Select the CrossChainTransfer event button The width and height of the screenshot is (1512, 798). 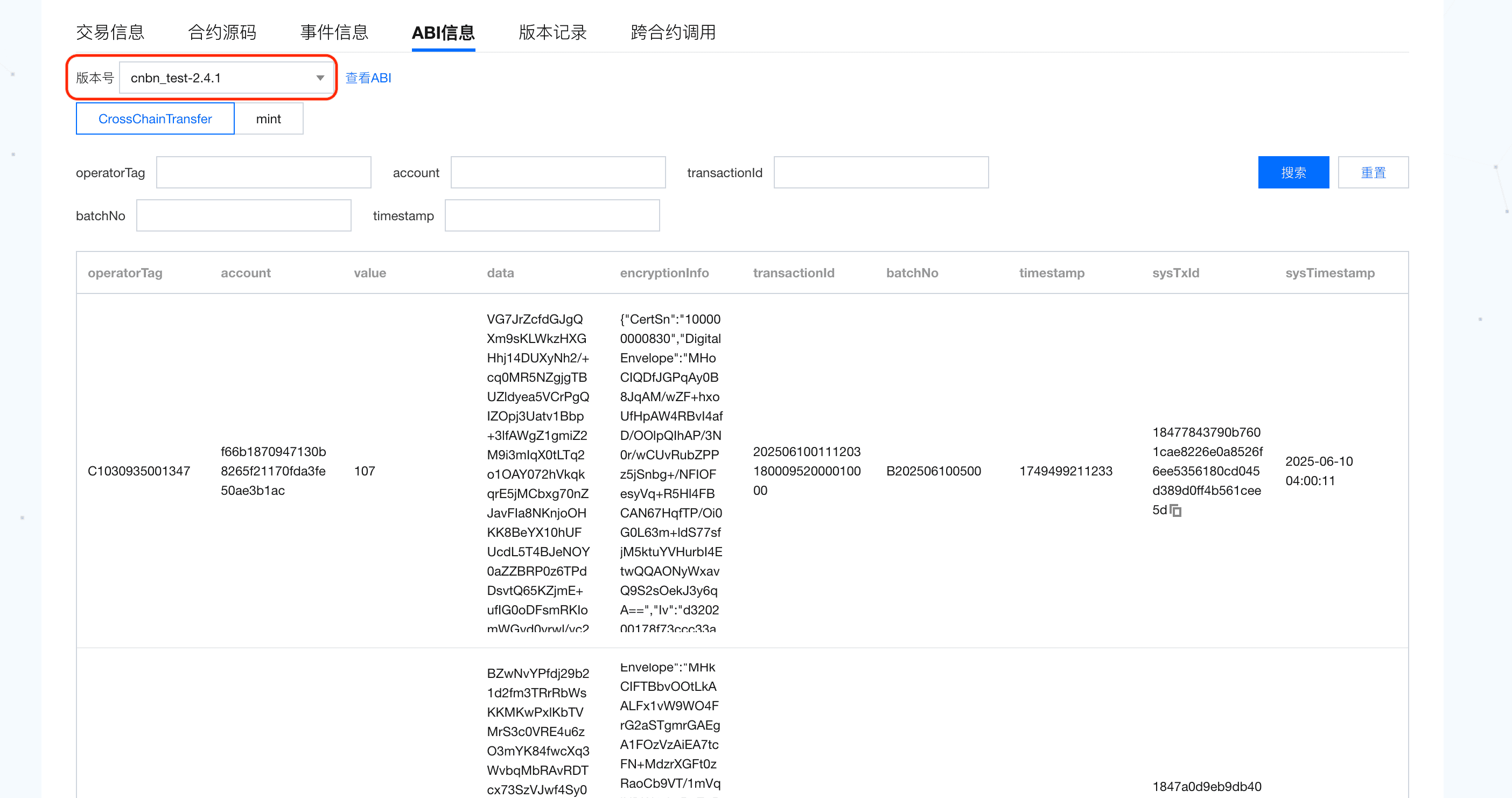pos(155,119)
